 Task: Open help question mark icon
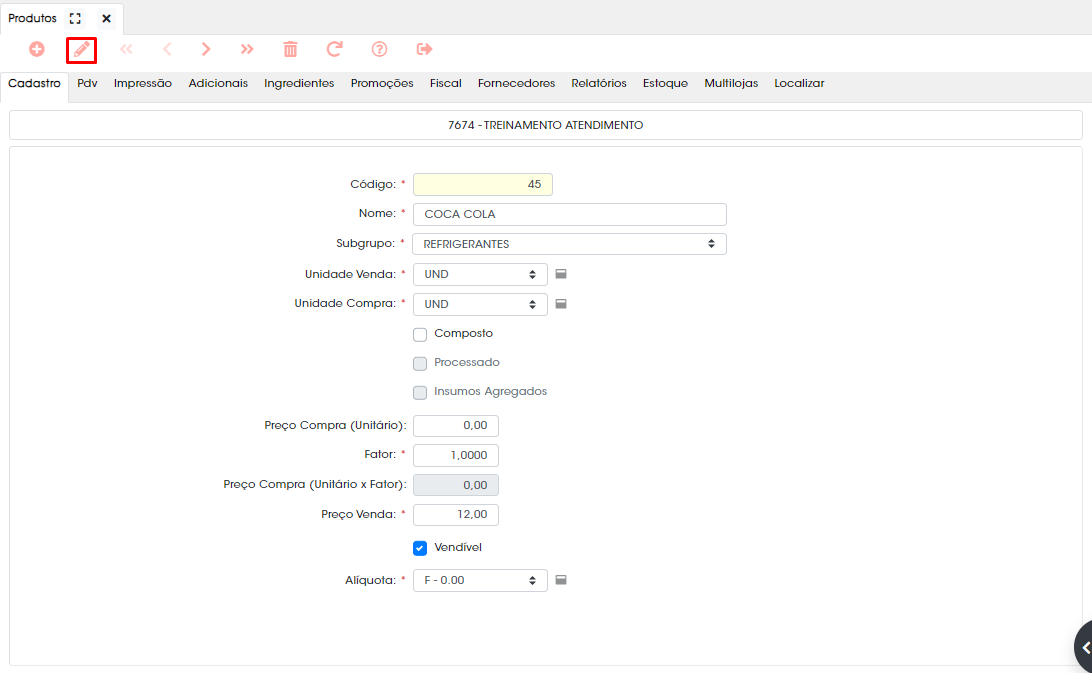[380, 49]
